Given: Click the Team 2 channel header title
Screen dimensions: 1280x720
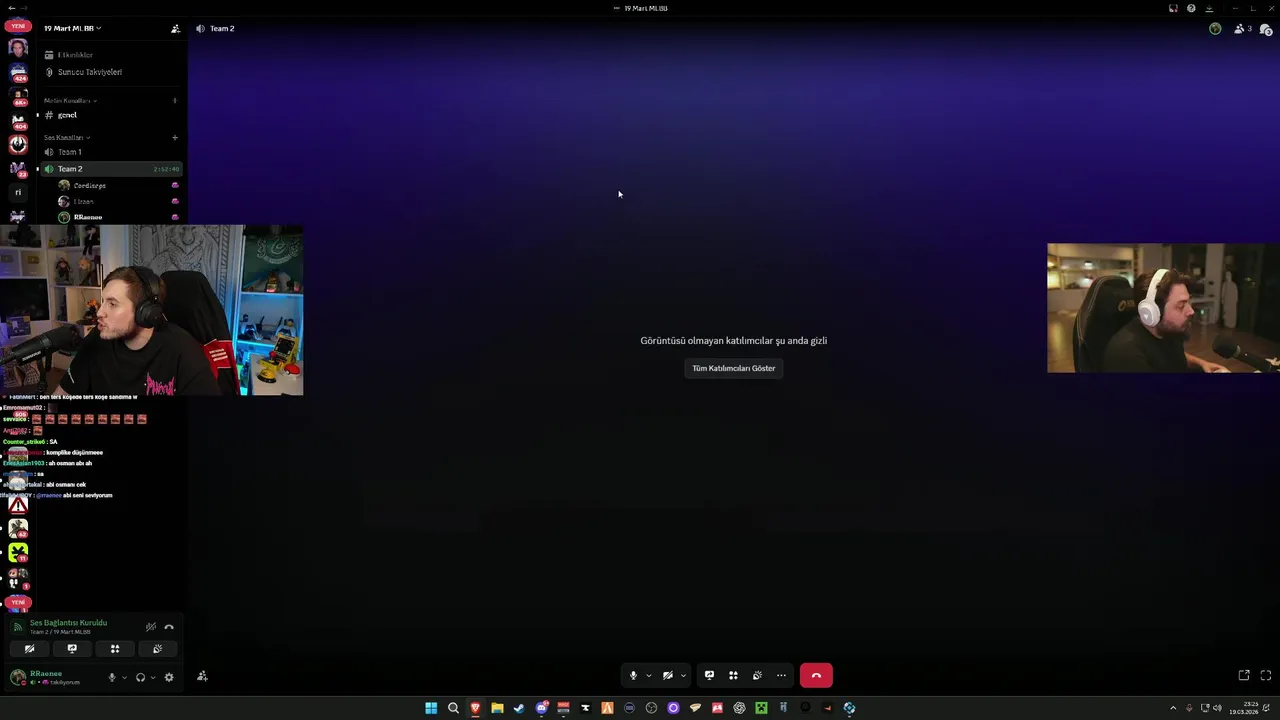Looking at the screenshot, I should click(222, 28).
